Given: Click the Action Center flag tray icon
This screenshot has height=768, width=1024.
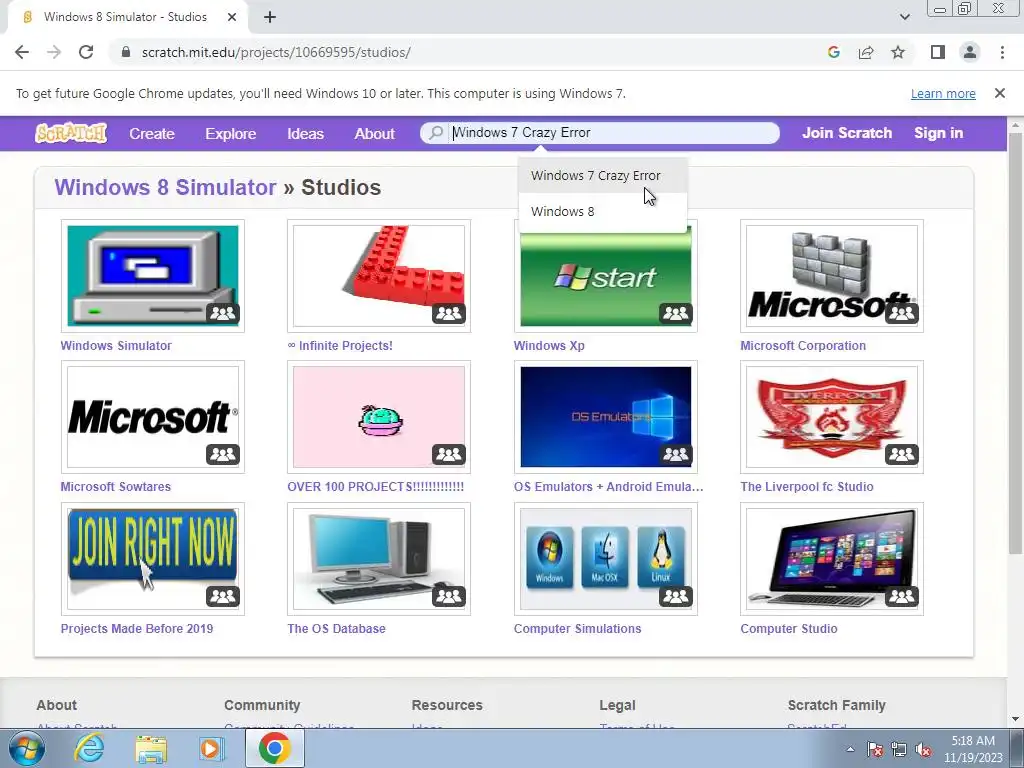Looking at the screenshot, I should pyautogui.click(x=875, y=750).
